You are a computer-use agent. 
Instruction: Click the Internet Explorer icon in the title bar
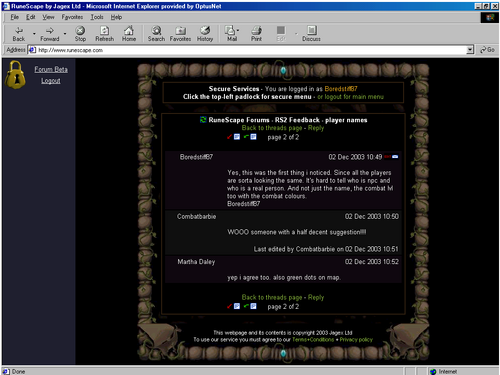[x=6, y=6]
